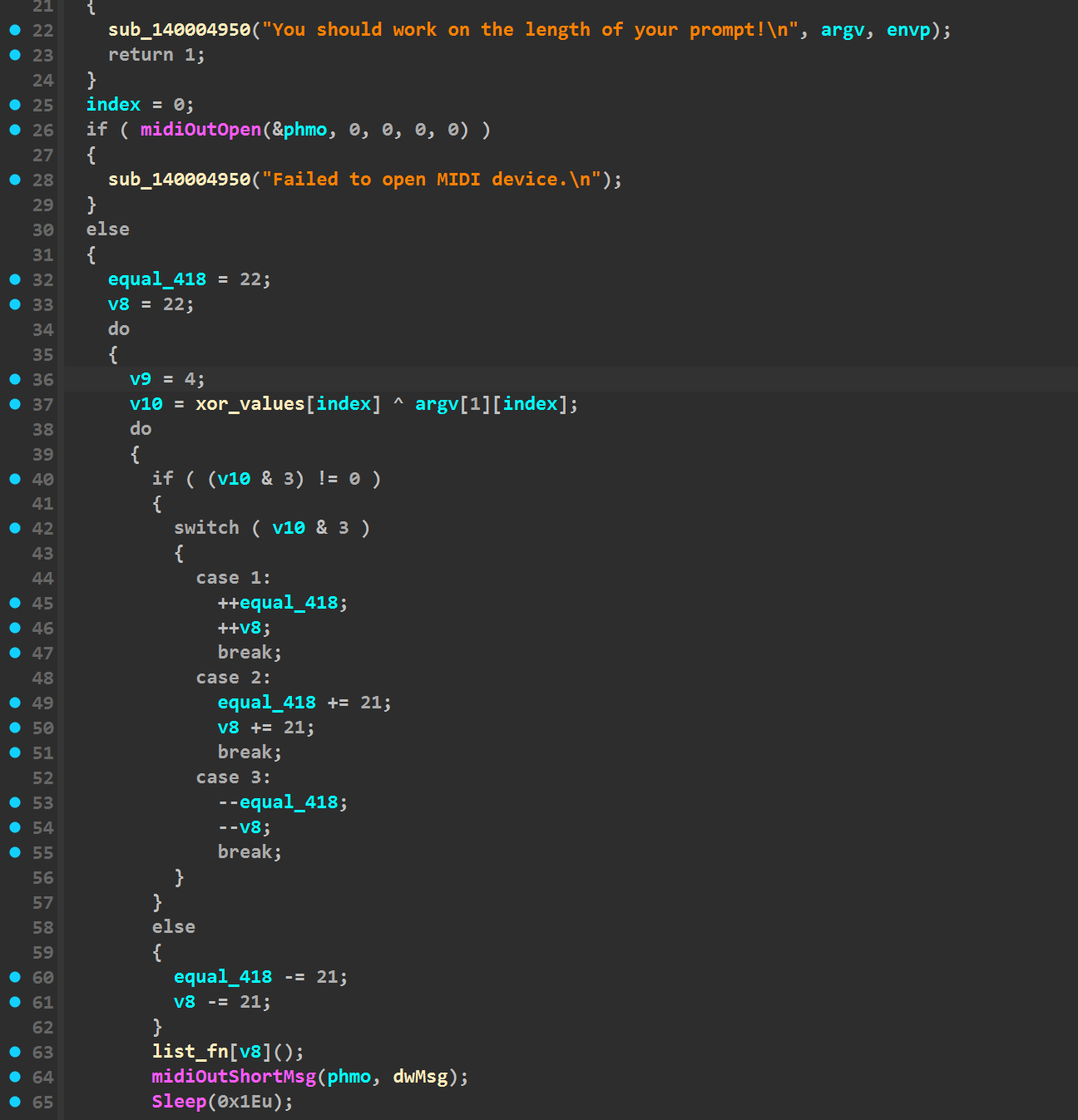Select the envp argument
1078x1120 pixels.
(908, 30)
